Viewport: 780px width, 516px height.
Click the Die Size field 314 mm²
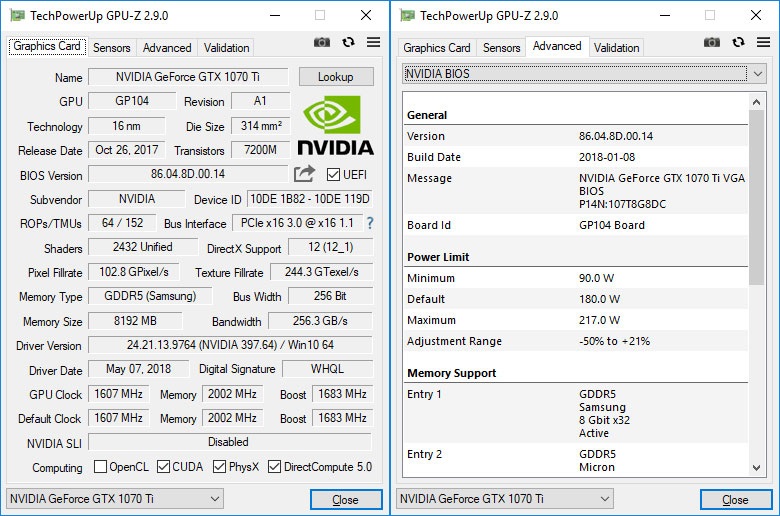pyautogui.click(x=261, y=126)
